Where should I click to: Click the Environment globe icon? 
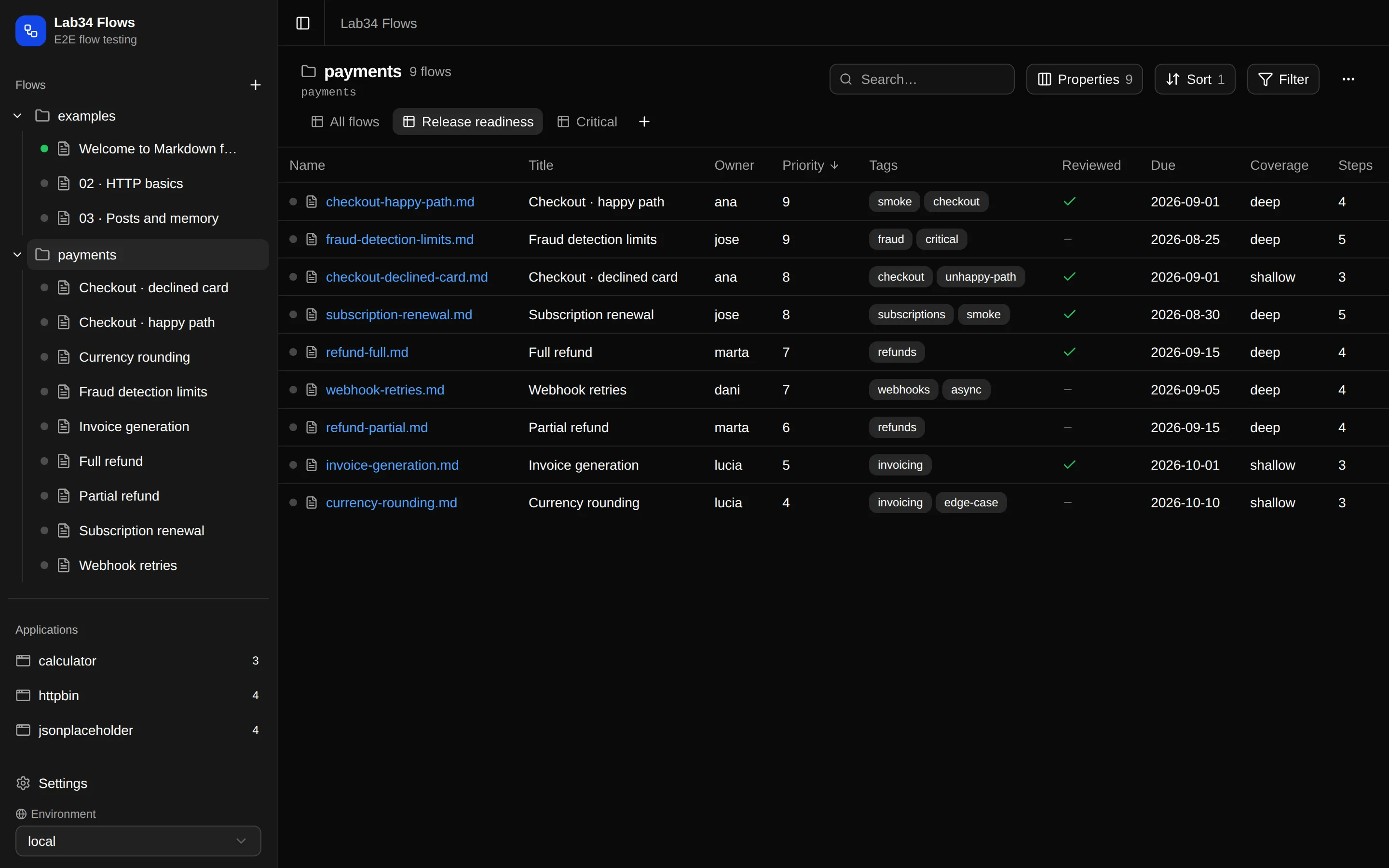(x=21, y=814)
